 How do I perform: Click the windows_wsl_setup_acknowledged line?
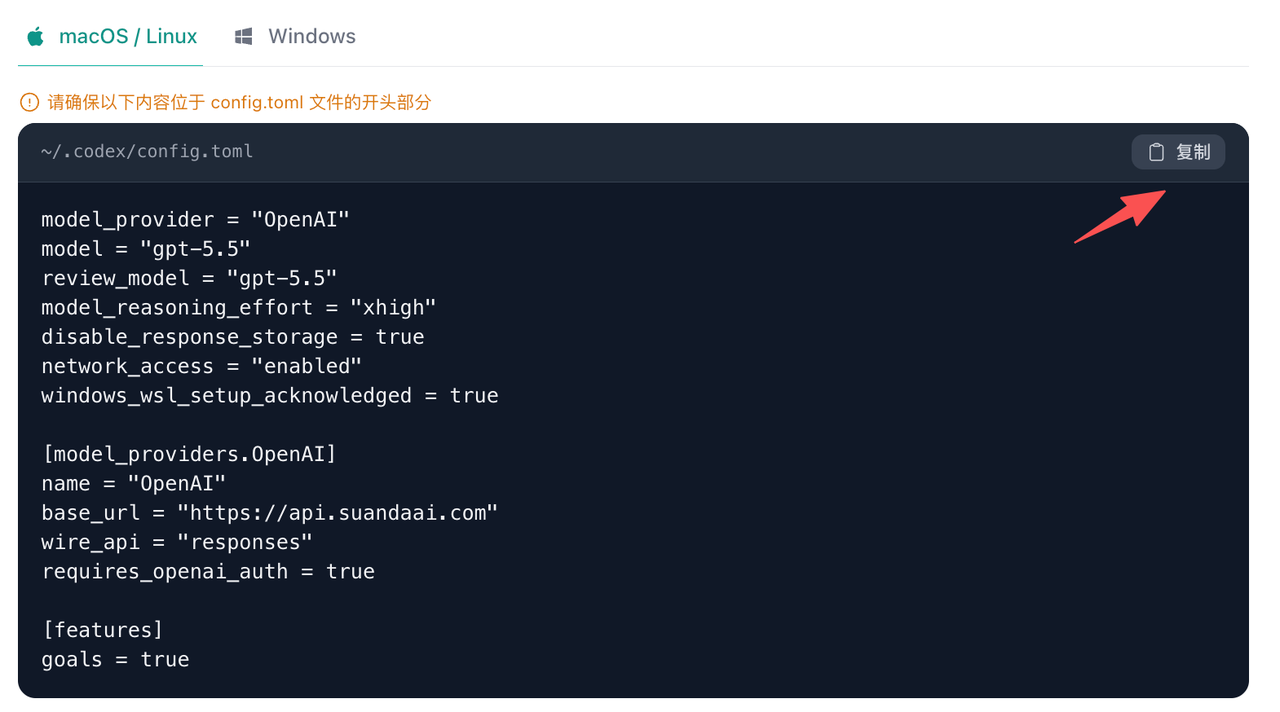[270, 396]
